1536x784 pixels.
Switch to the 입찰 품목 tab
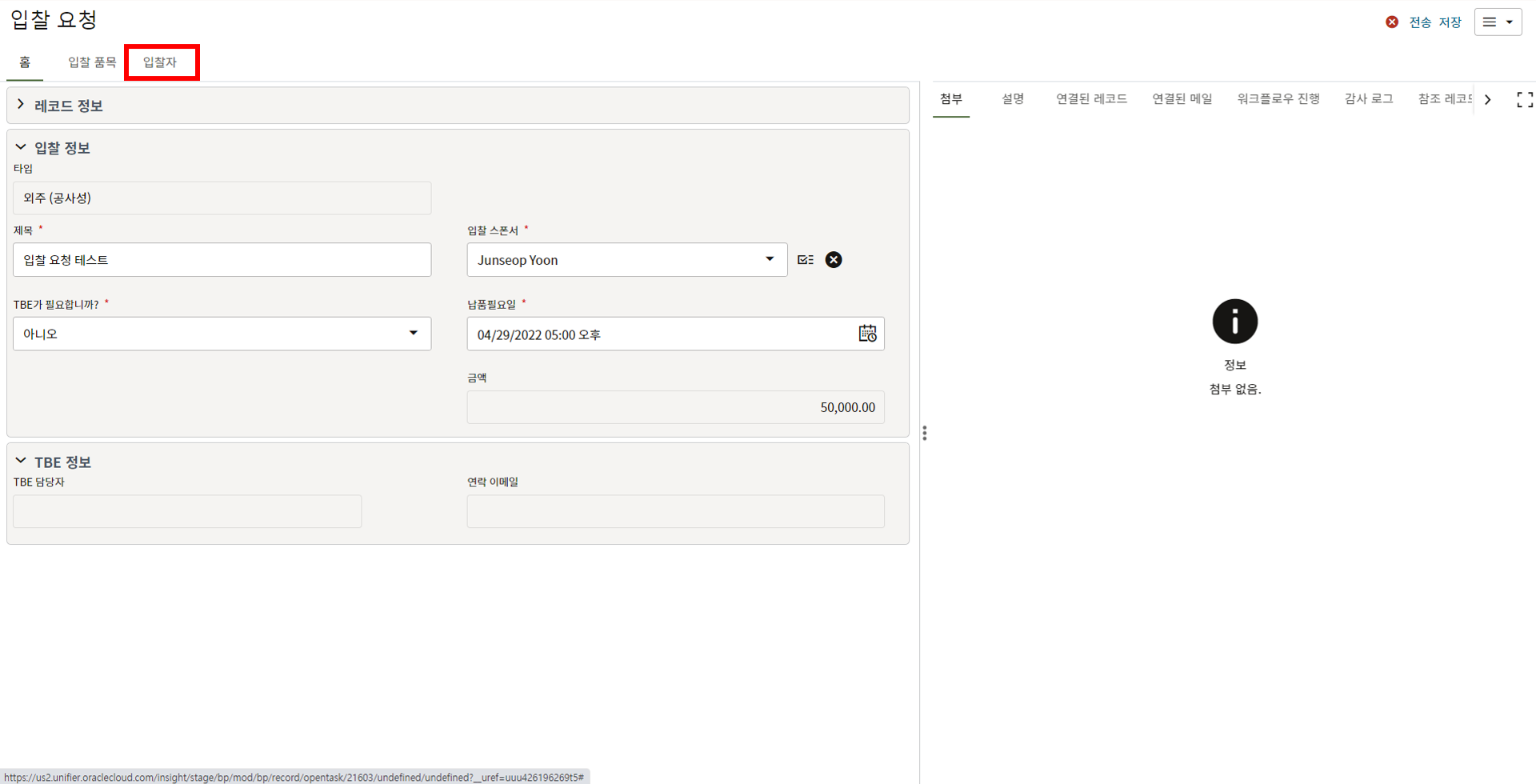(x=92, y=62)
